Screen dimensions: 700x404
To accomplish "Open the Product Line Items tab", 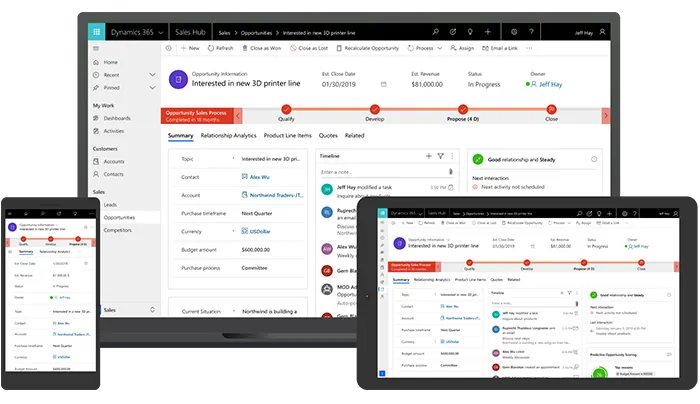I will pos(287,135).
